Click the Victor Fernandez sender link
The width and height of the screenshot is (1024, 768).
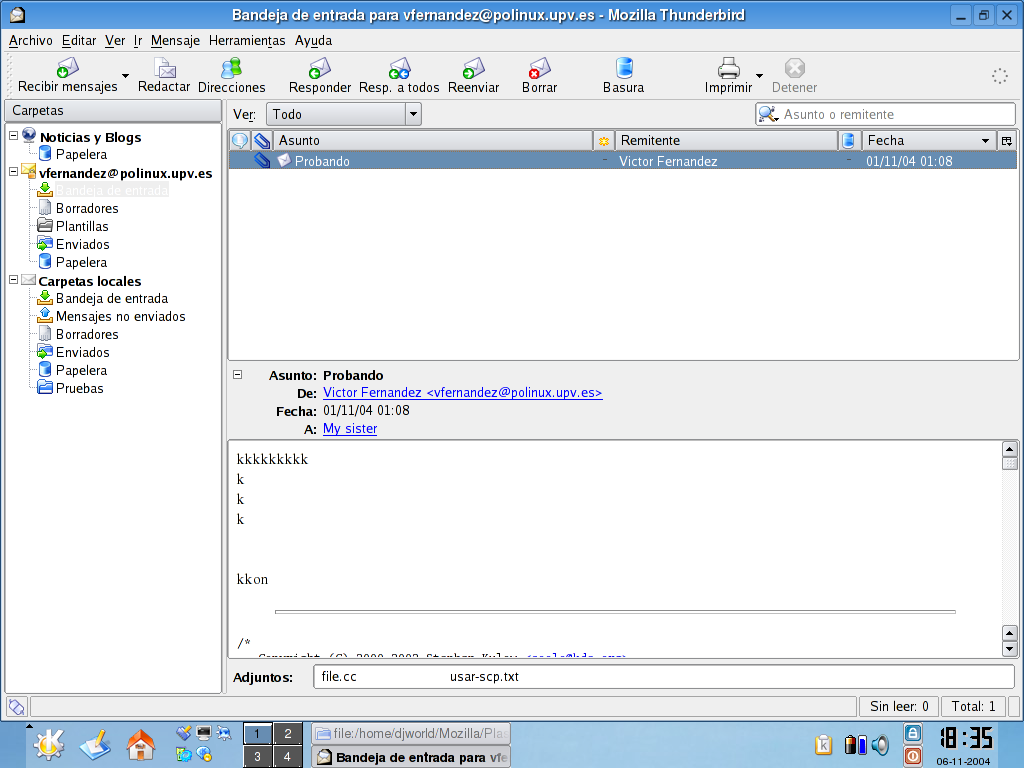(462, 392)
